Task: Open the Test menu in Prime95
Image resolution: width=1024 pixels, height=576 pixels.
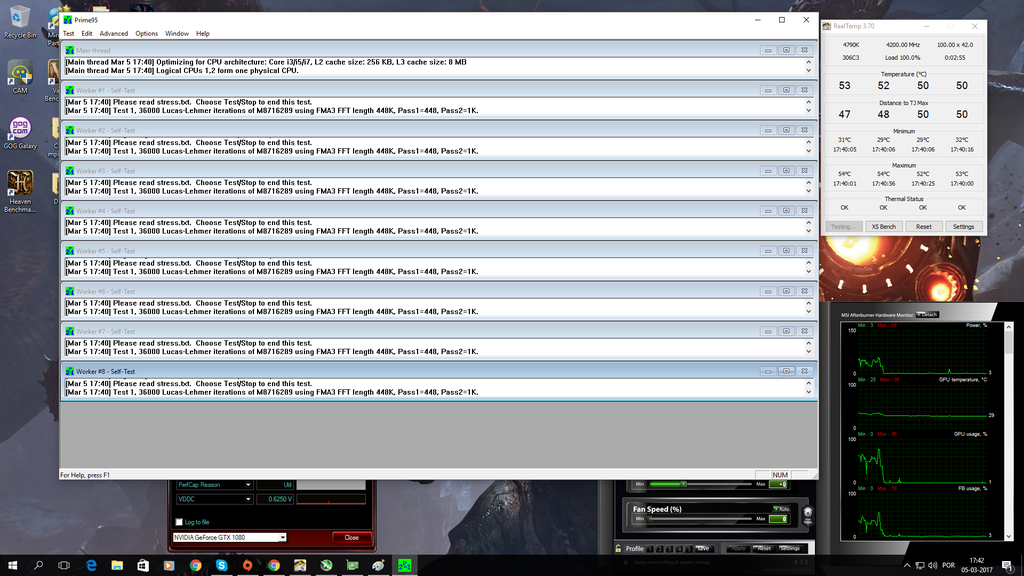Action: pos(68,33)
